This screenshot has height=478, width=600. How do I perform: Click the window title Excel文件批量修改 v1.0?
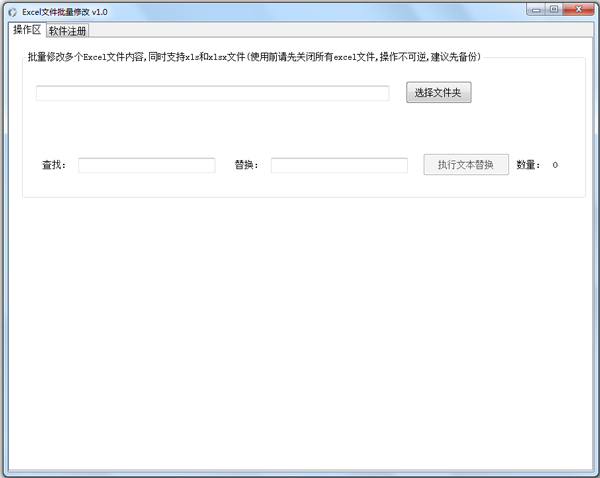[x=65, y=12]
